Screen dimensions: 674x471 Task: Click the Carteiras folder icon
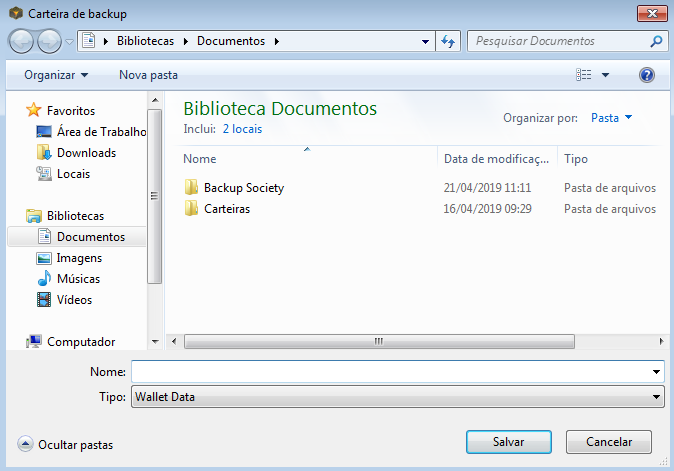tap(191, 208)
